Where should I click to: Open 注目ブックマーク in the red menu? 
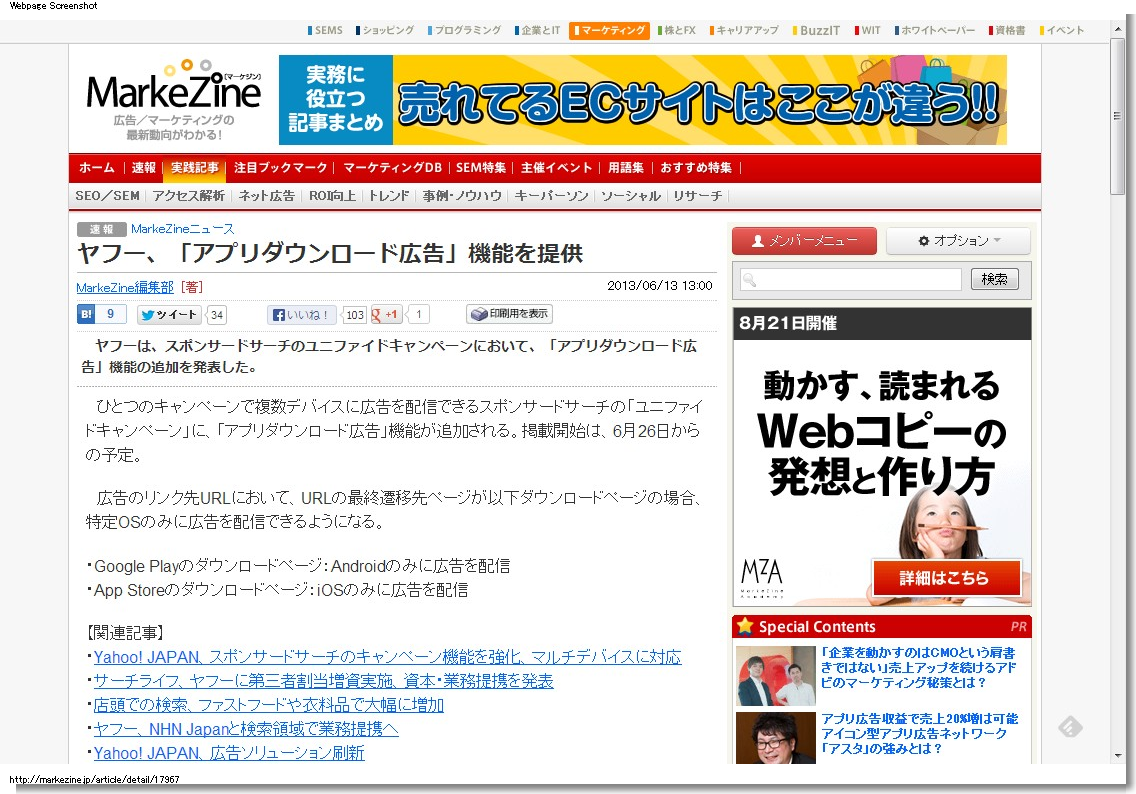point(280,167)
